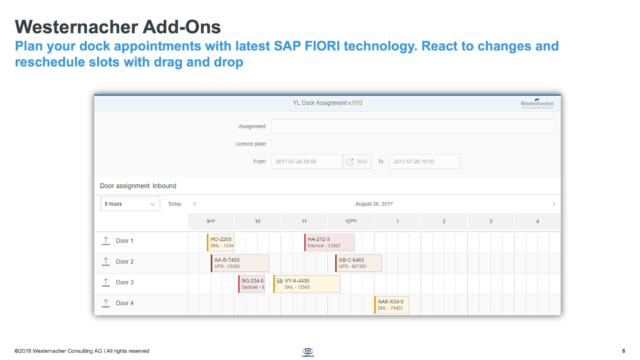Click the Licence plate label
This screenshot has height=360, width=640.
click(251, 144)
